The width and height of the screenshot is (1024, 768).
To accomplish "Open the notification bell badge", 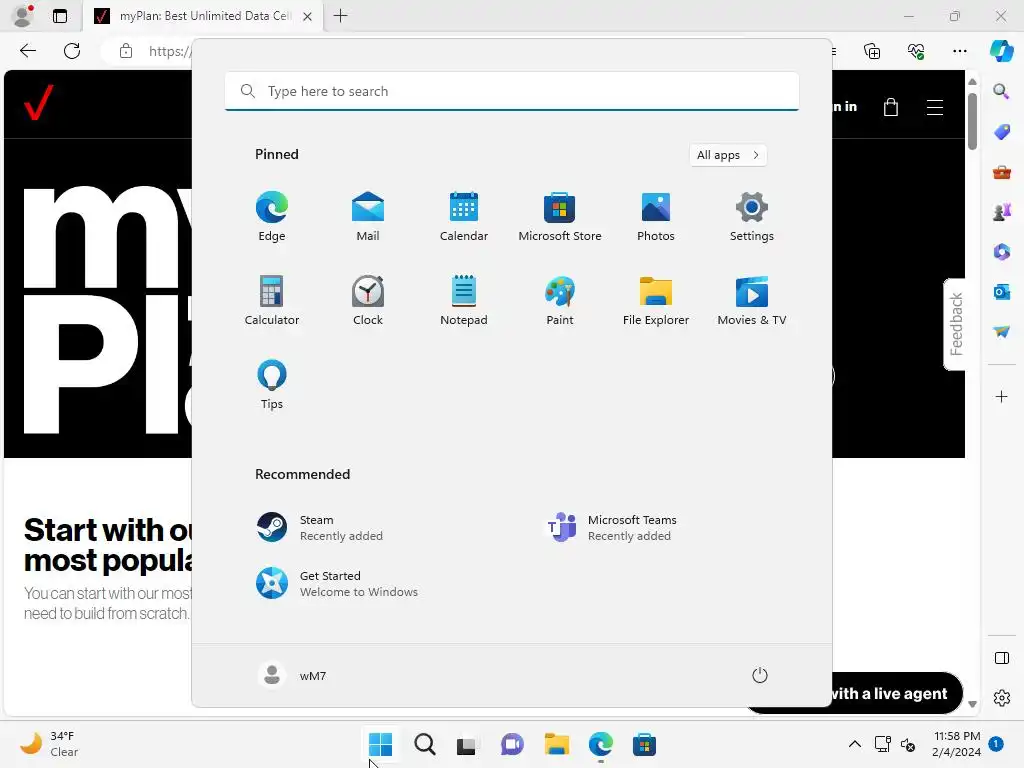I will pyautogui.click(x=995, y=744).
